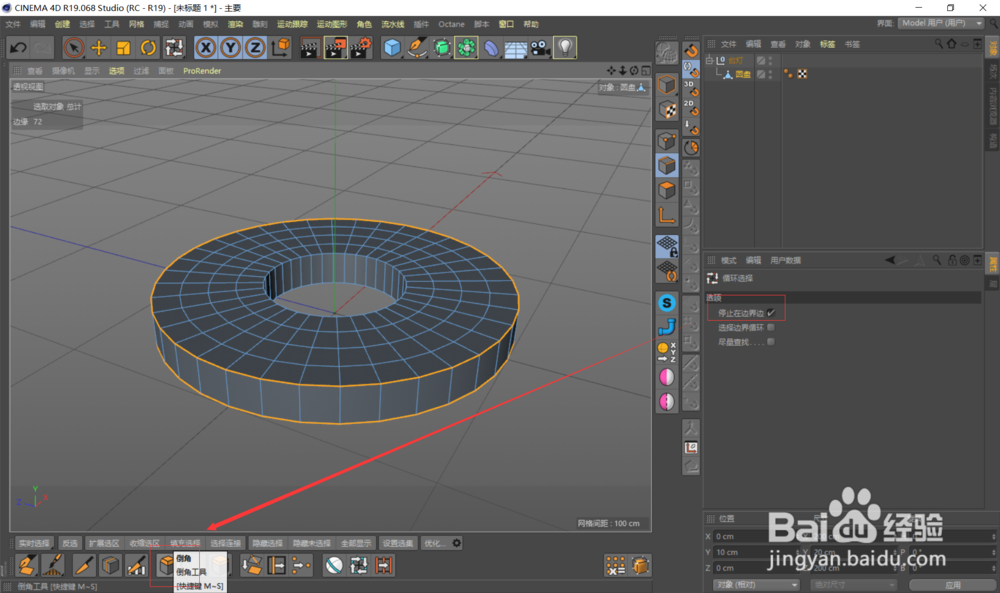Click the checkerboard texture tag on 圆盘
The width and height of the screenshot is (1000, 593).
click(x=802, y=74)
